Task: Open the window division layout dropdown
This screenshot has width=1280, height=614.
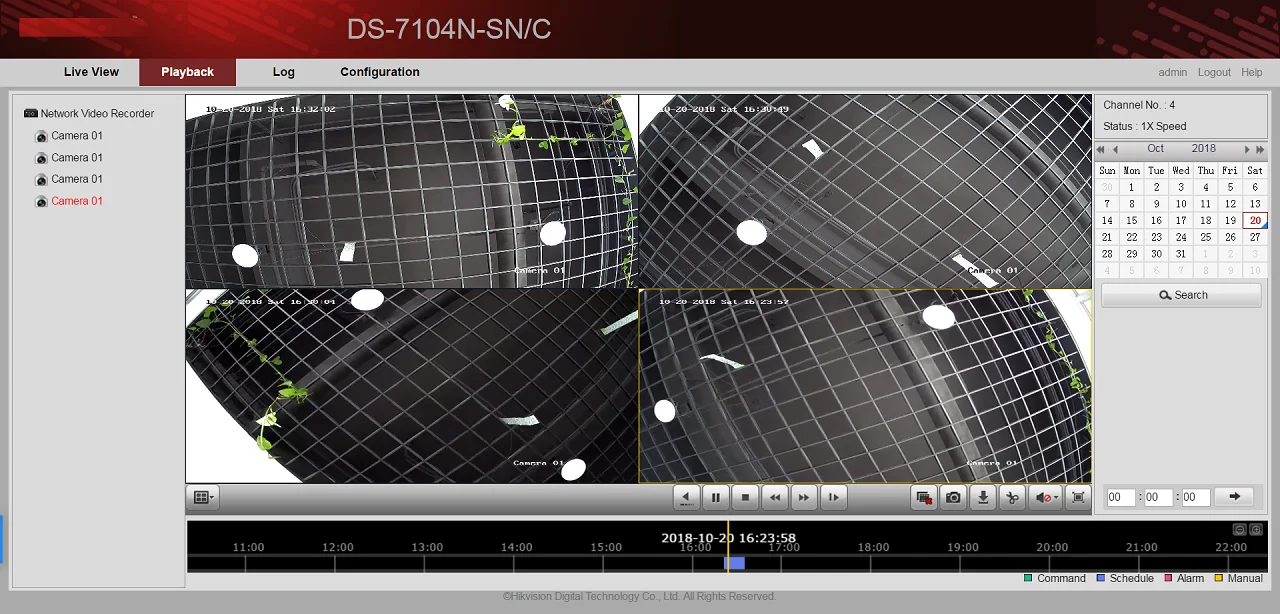Action: coord(203,497)
